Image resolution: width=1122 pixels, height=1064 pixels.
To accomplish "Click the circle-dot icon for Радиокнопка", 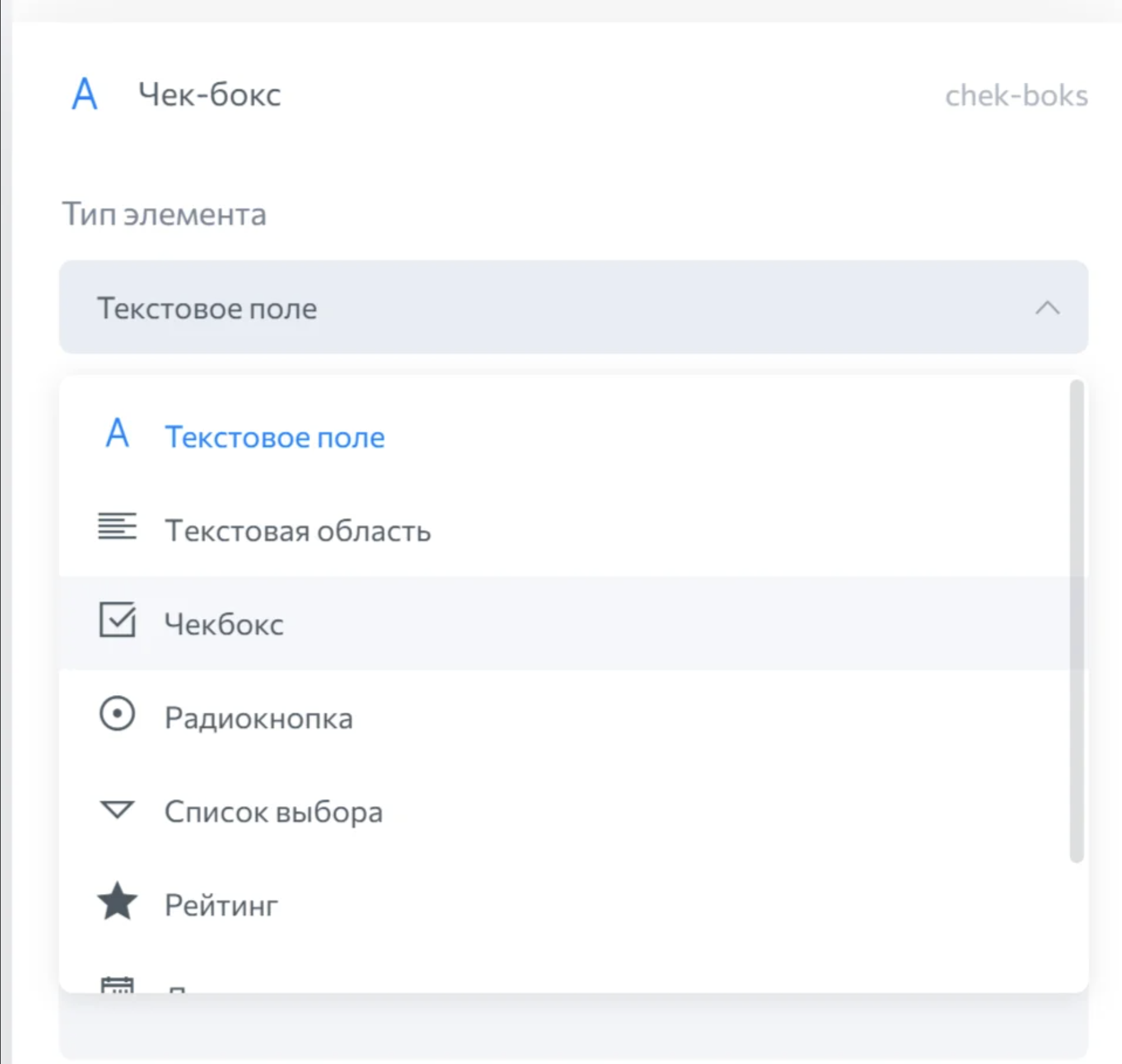I will [x=117, y=713].
